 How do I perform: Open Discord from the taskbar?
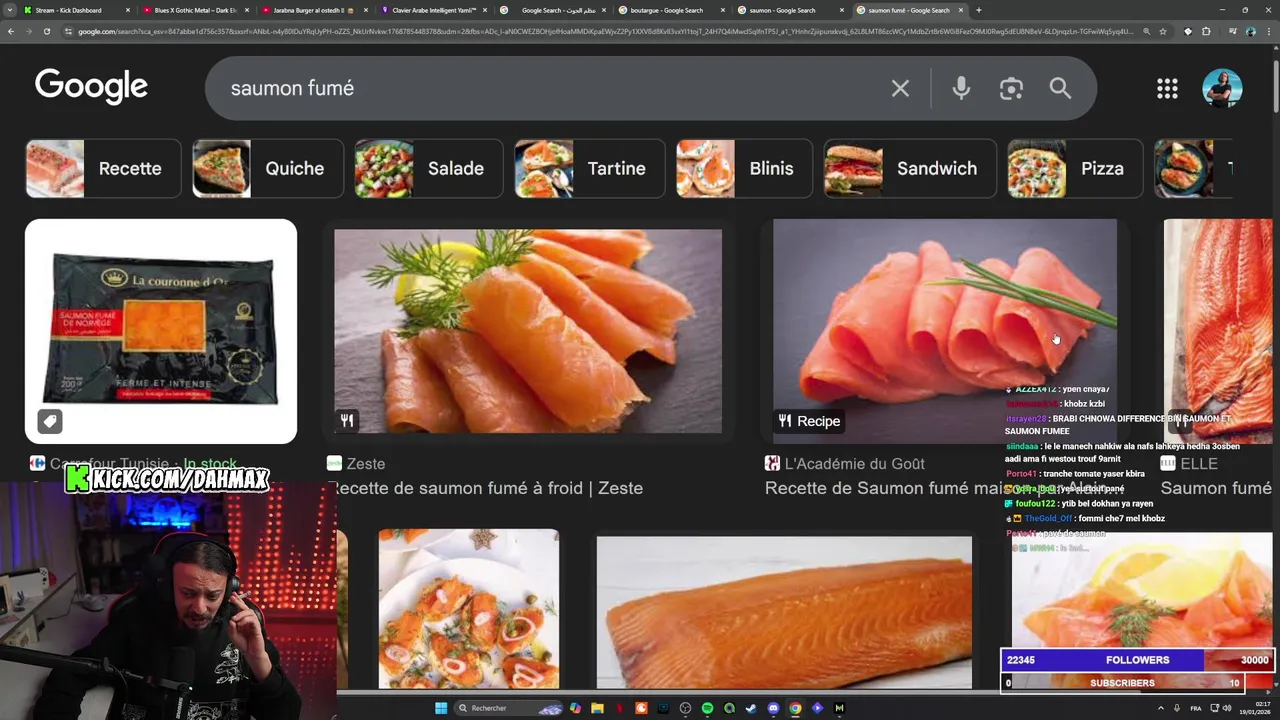point(773,708)
